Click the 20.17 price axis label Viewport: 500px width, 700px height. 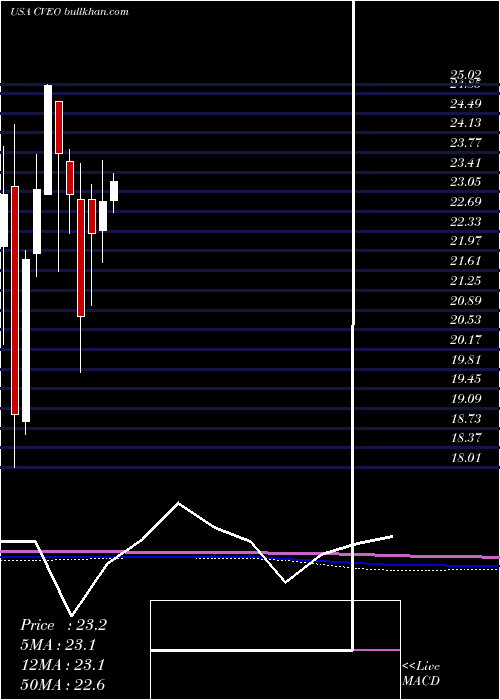(x=466, y=340)
